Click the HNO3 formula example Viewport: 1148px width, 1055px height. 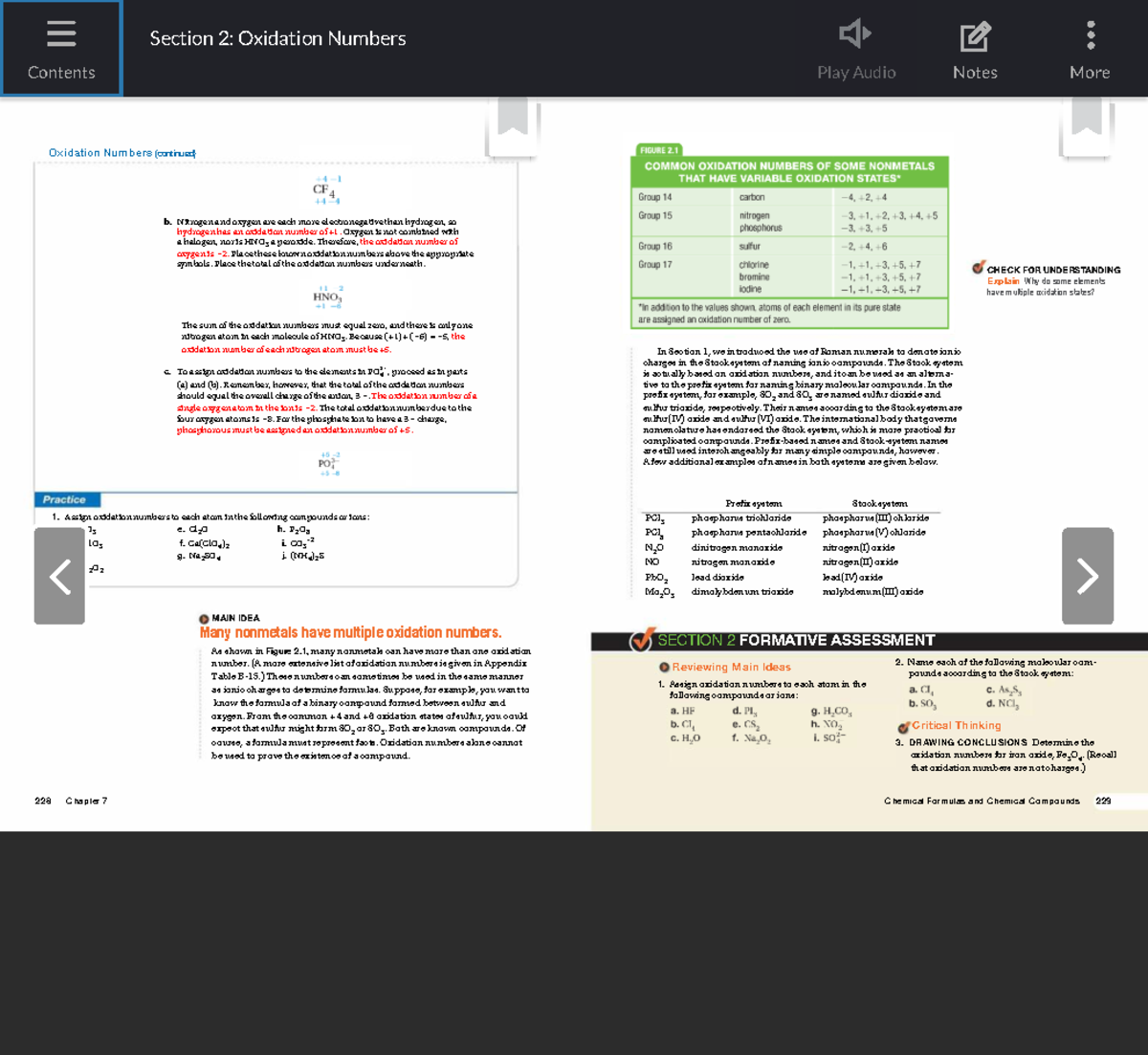[x=327, y=297]
